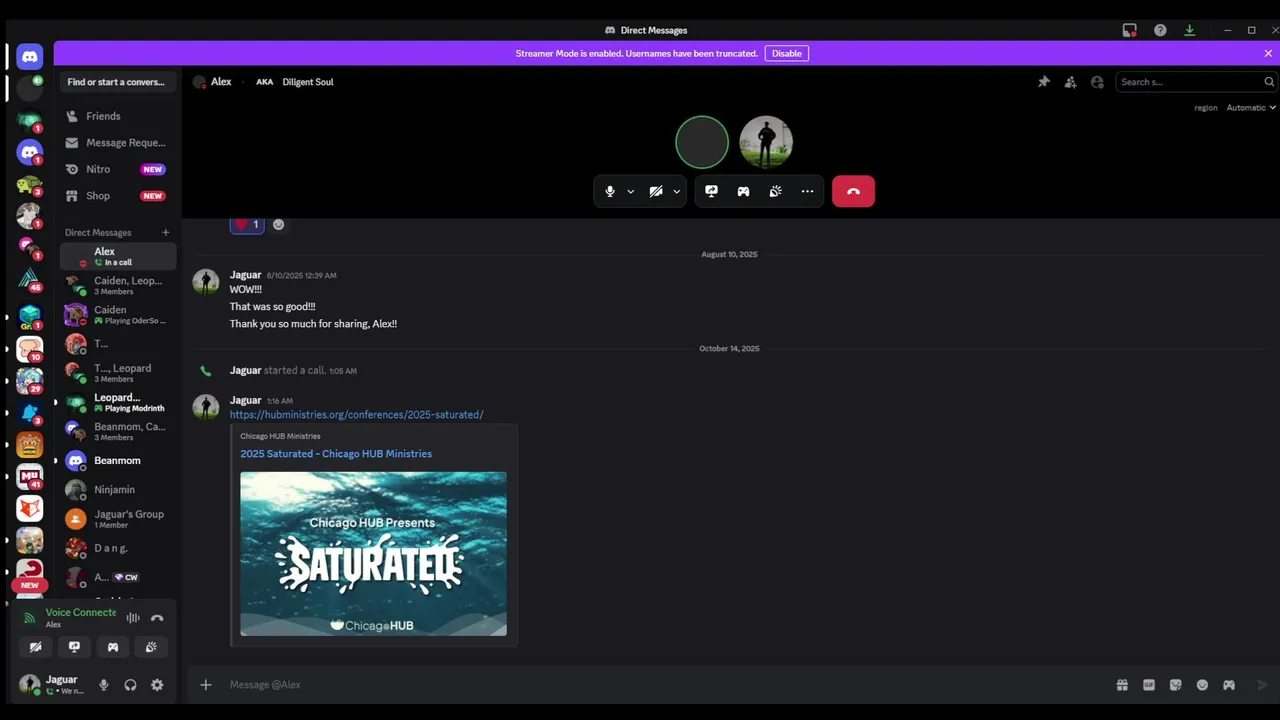The height and width of the screenshot is (720, 1280).
Task: Open stream recording indicator icon in title bar
Action: (1129, 30)
